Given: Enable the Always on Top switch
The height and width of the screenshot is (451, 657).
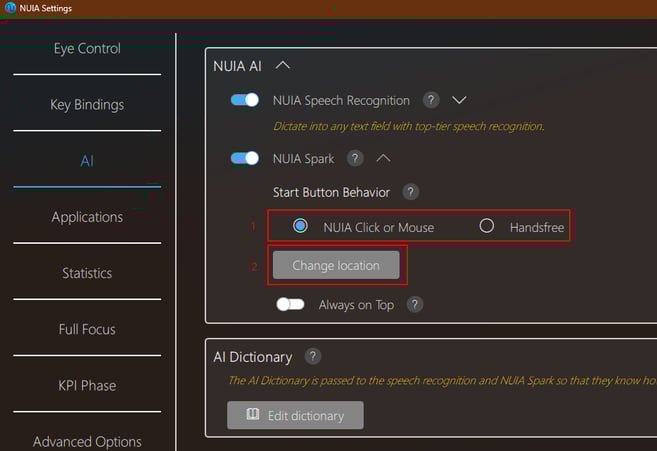Looking at the screenshot, I should click(290, 304).
